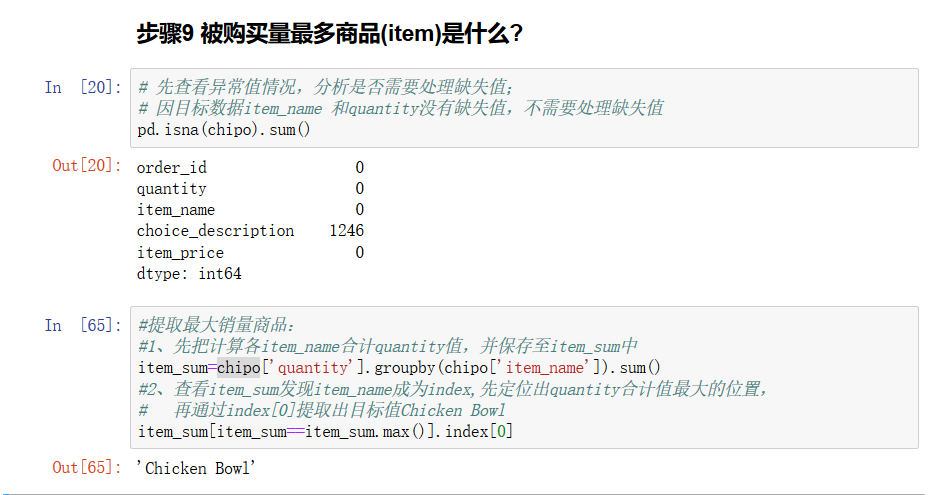
Task: Click the 步骤9 heading text
Action: tap(330, 34)
